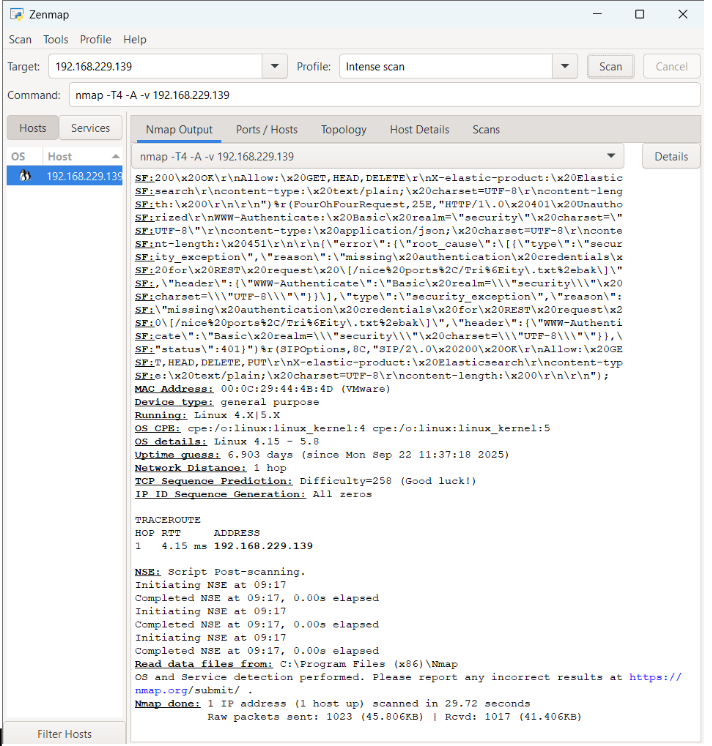Expand the Target dropdown arrow

tap(275, 67)
